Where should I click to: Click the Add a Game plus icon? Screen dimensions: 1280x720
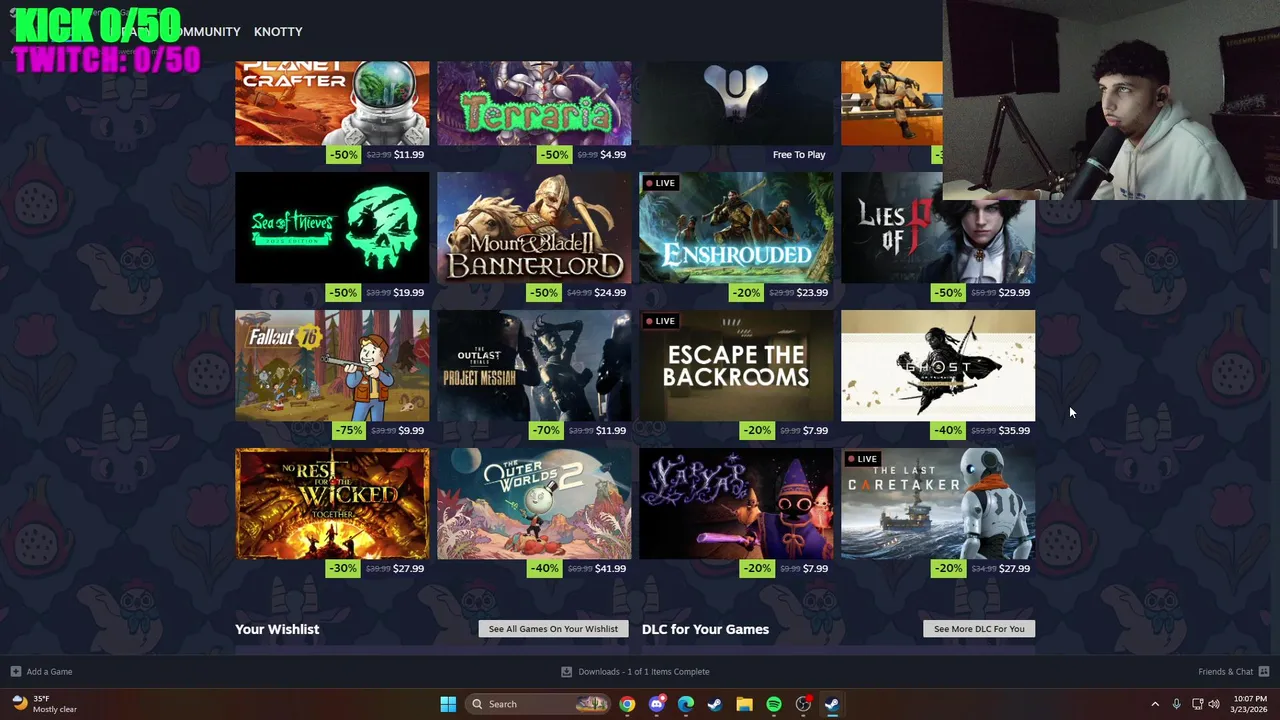pos(15,671)
